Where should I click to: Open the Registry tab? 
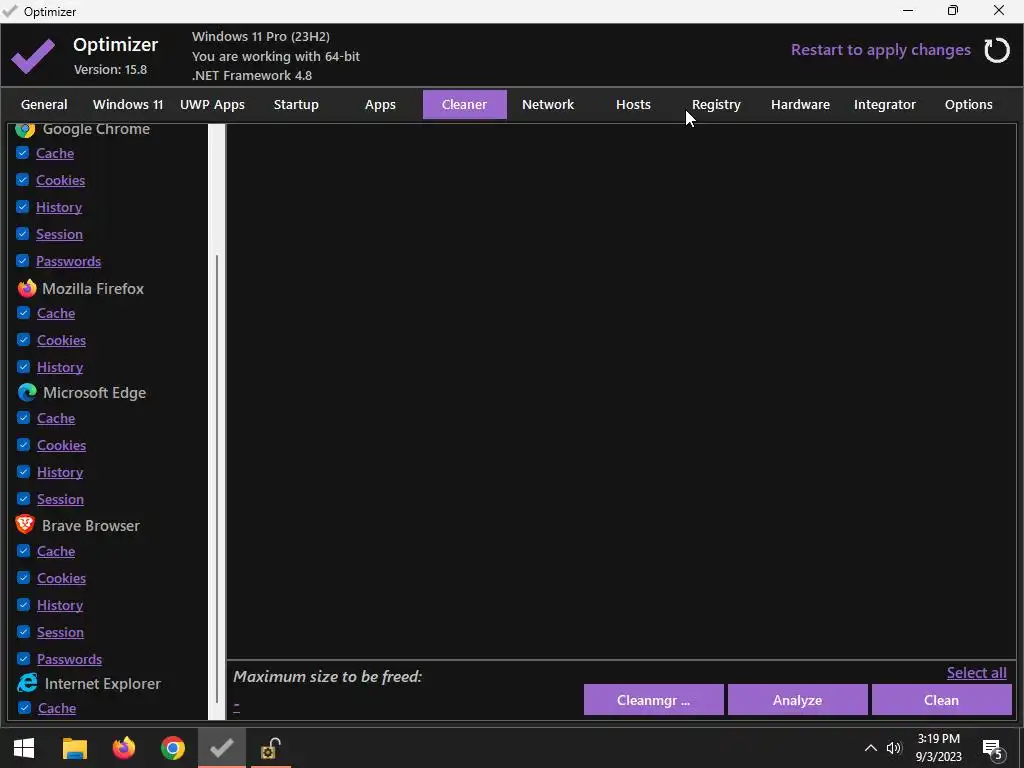(x=716, y=104)
